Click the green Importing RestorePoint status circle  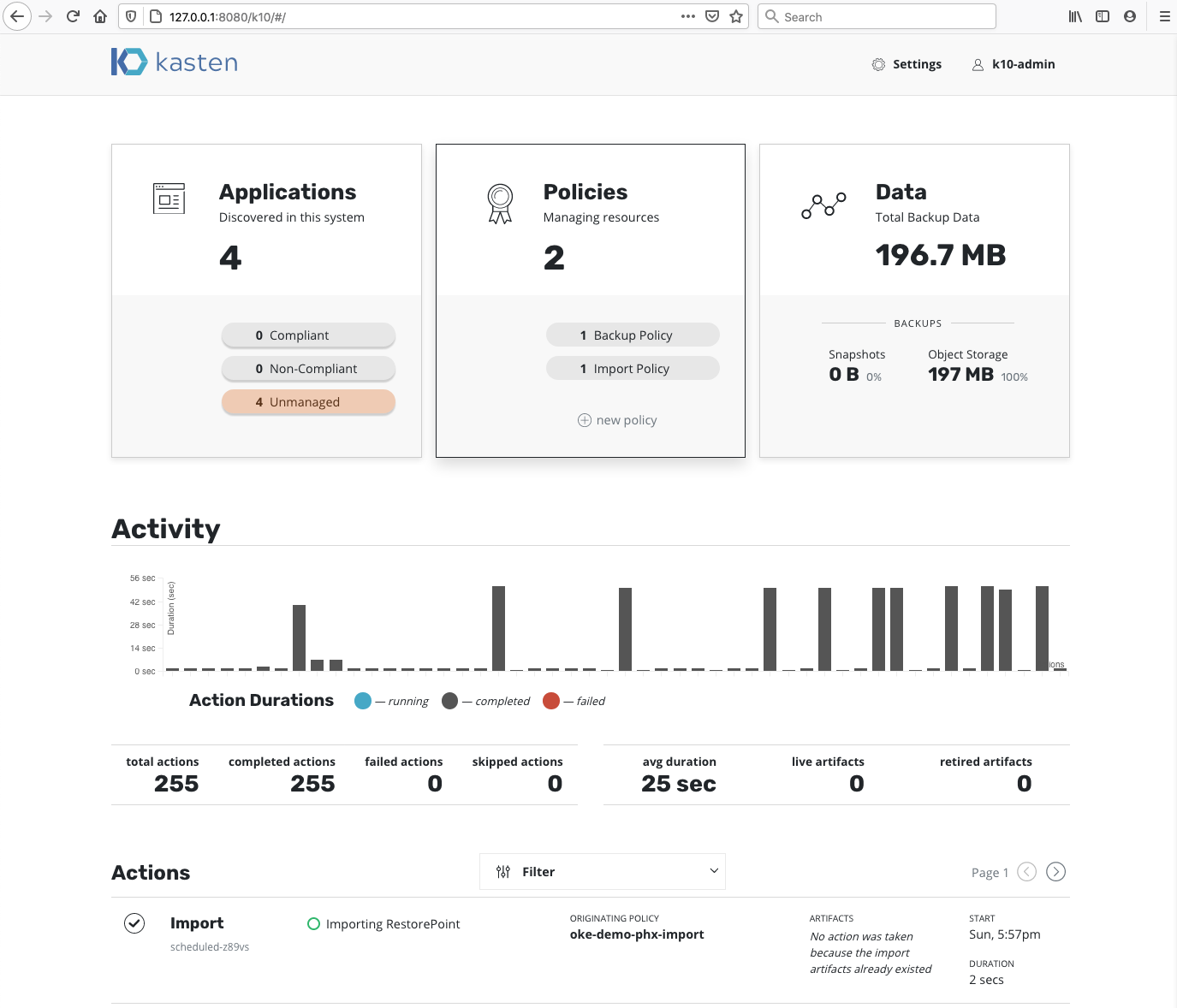(313, 923)
